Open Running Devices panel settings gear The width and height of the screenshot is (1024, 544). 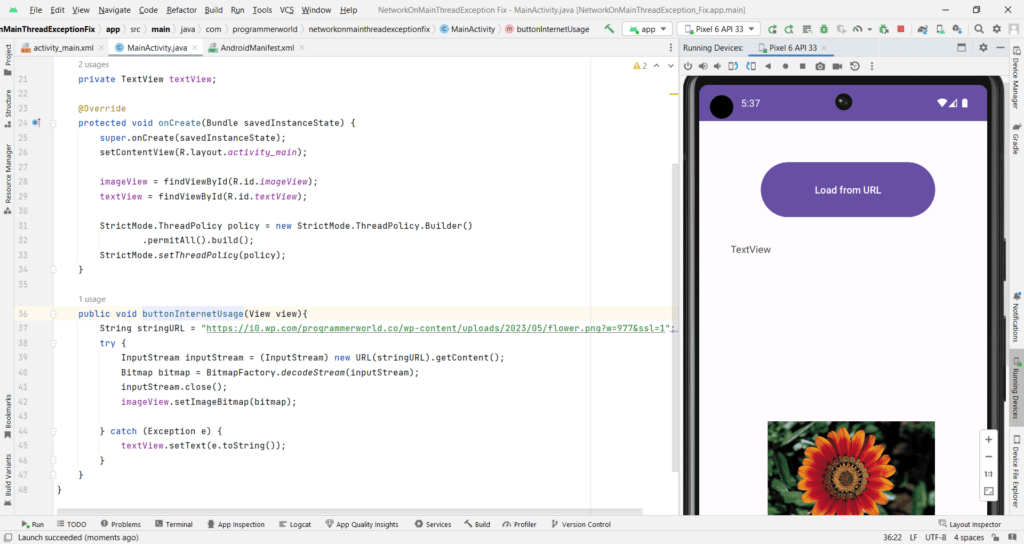(x=983, y=48)
